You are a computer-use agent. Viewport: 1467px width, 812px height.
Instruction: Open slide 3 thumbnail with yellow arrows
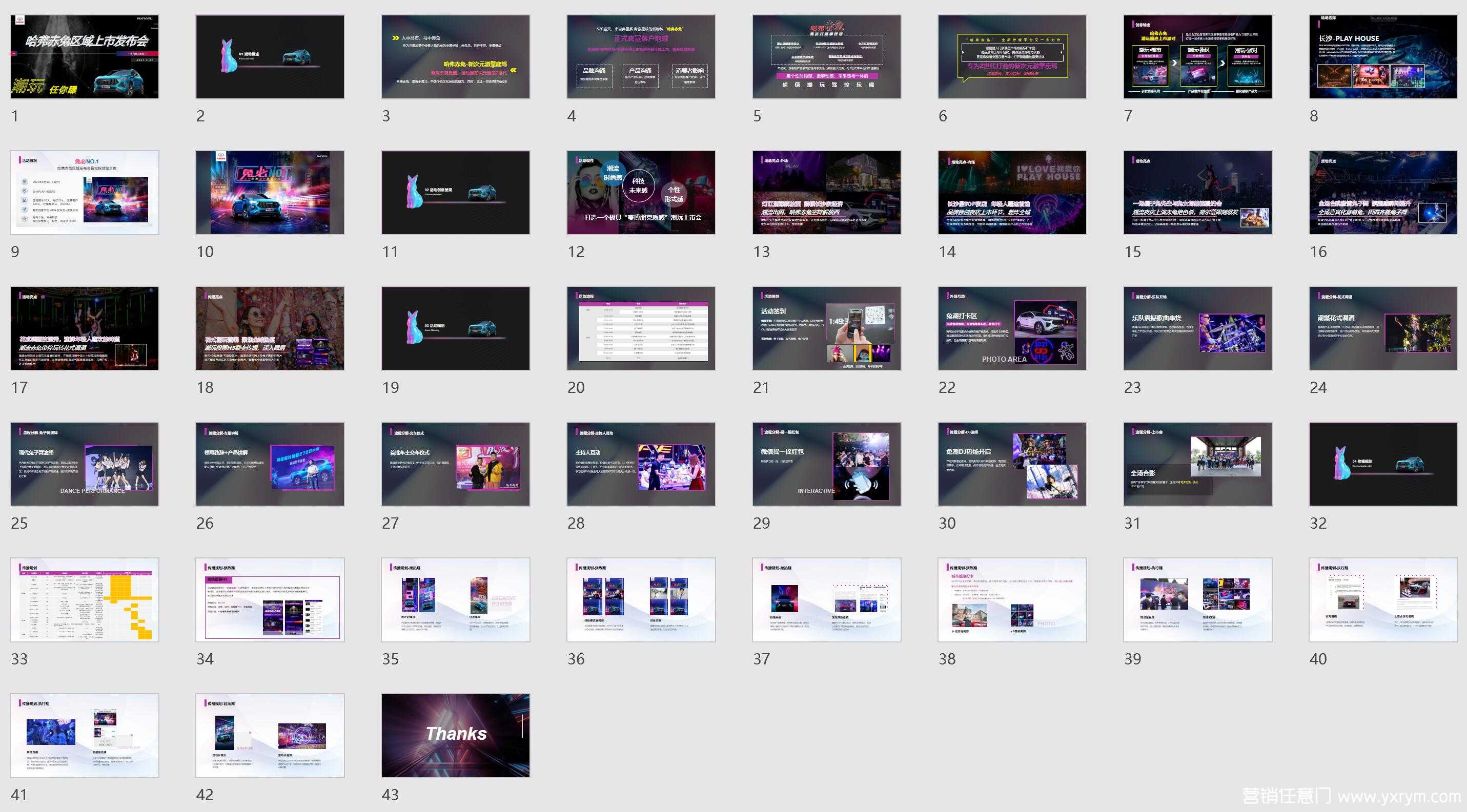[456, 57]
